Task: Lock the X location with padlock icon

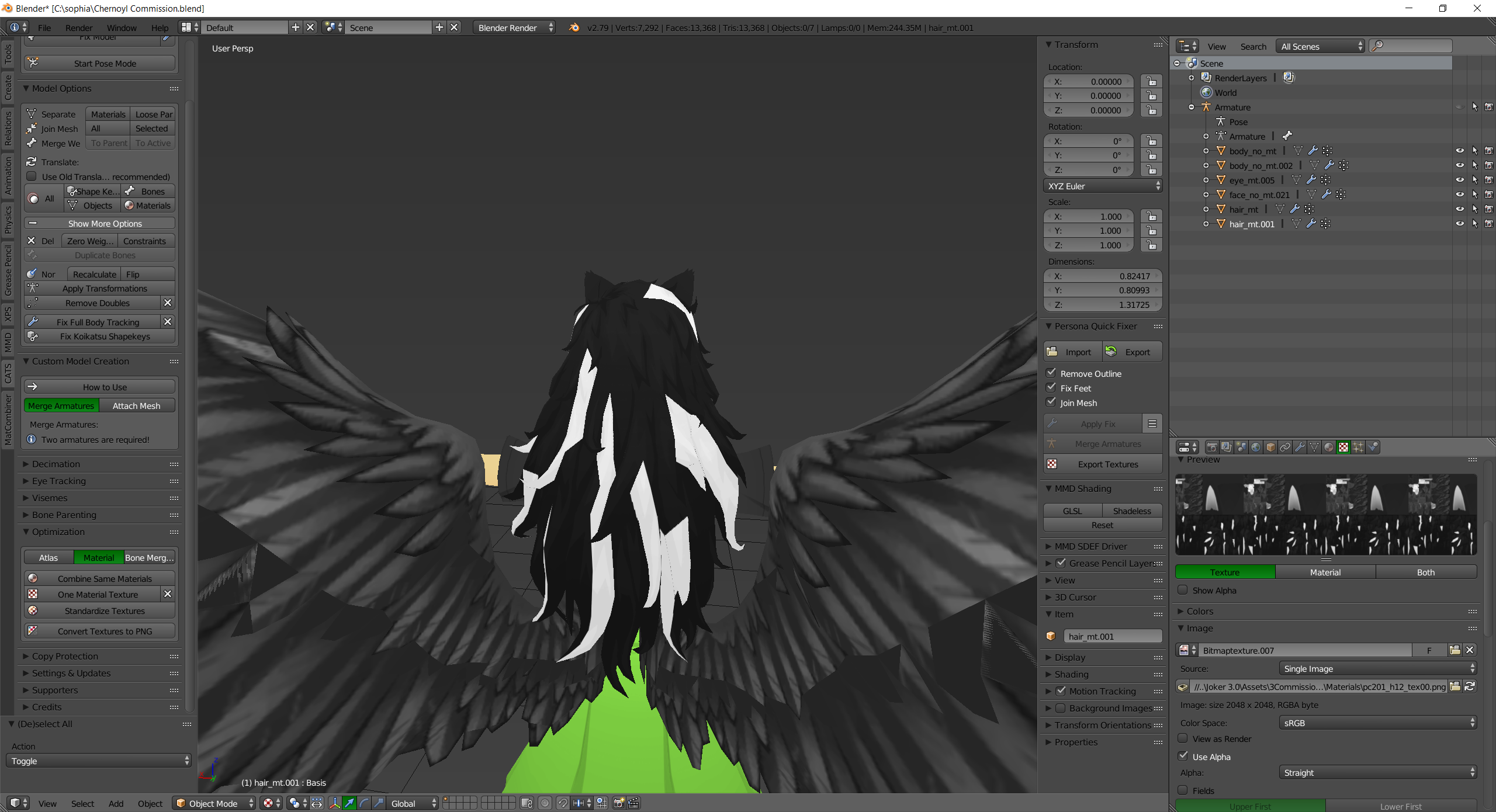Action: pyautogui.click(x=1151, y=81)
